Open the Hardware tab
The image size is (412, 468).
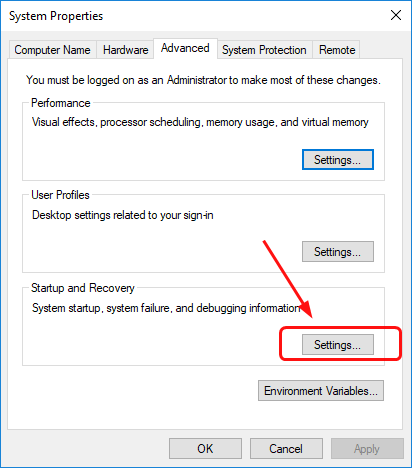(125, 50)
